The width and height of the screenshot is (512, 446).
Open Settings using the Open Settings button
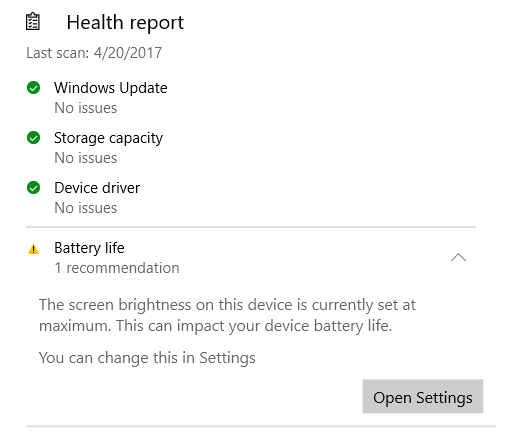pos(423,396)
